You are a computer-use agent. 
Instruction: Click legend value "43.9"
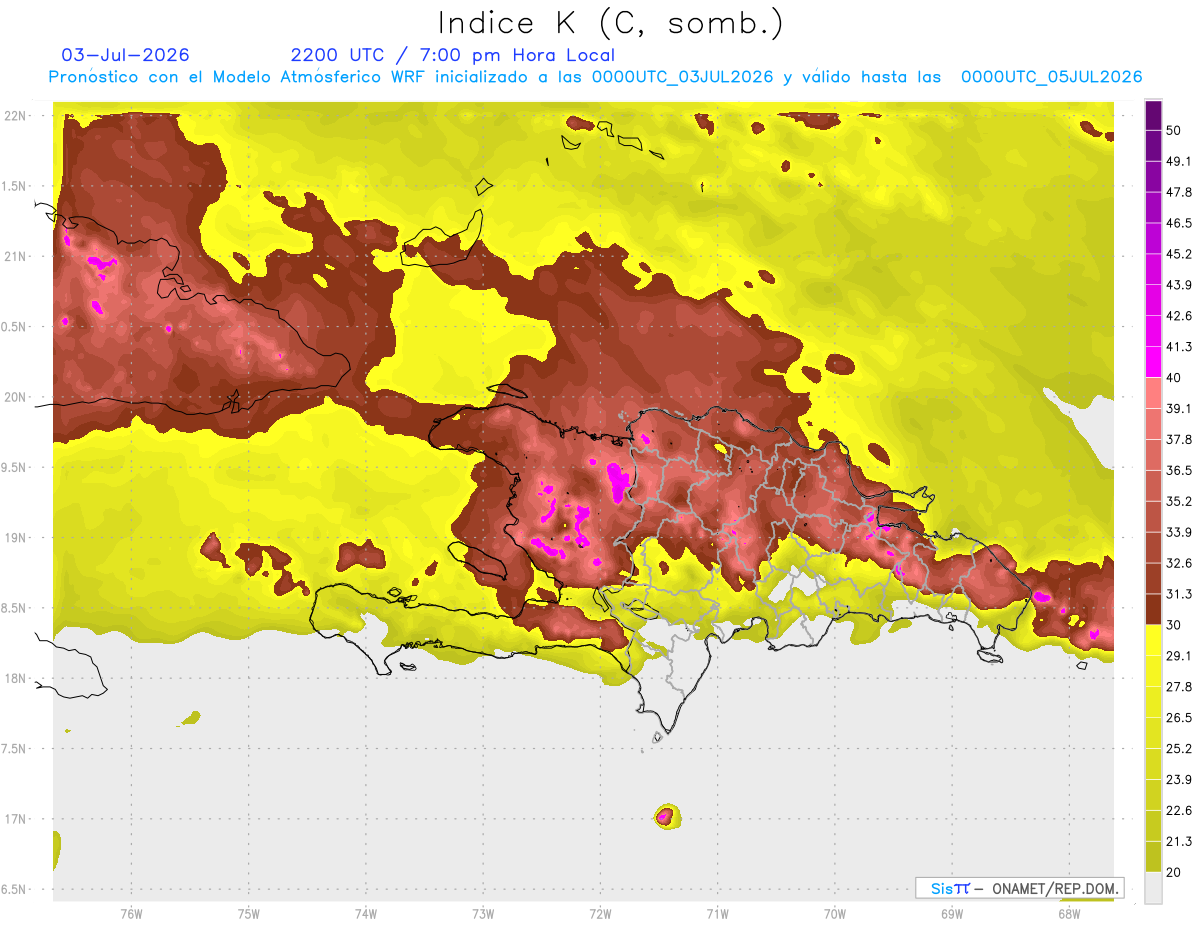(1178, 285)
